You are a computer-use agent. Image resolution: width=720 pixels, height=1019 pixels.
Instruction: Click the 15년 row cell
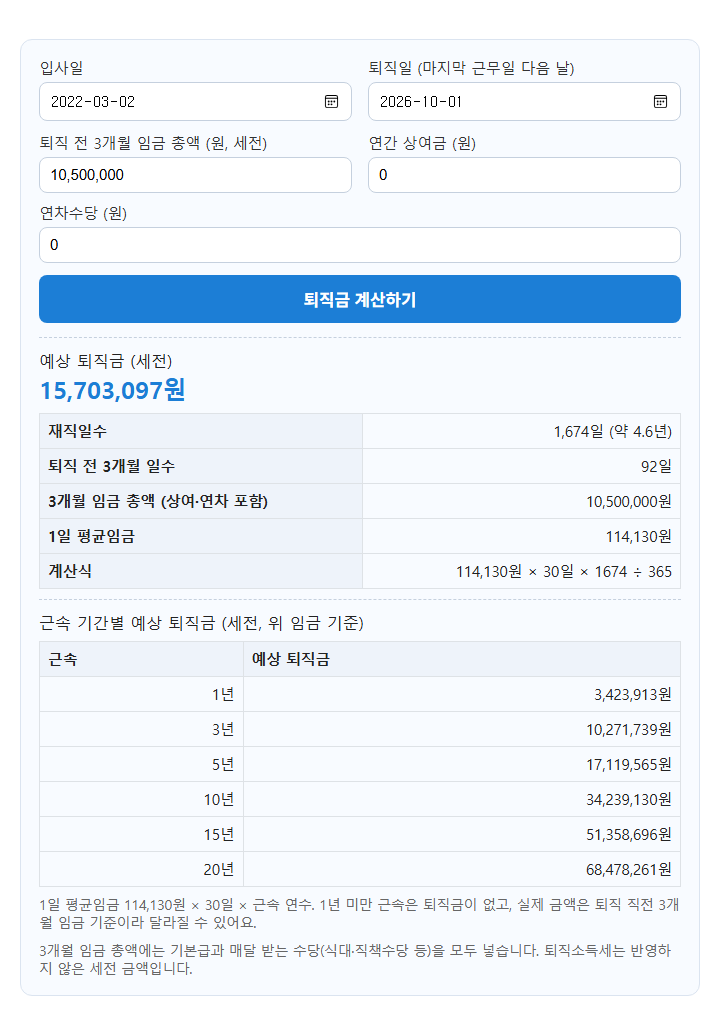tap(141, 835)
